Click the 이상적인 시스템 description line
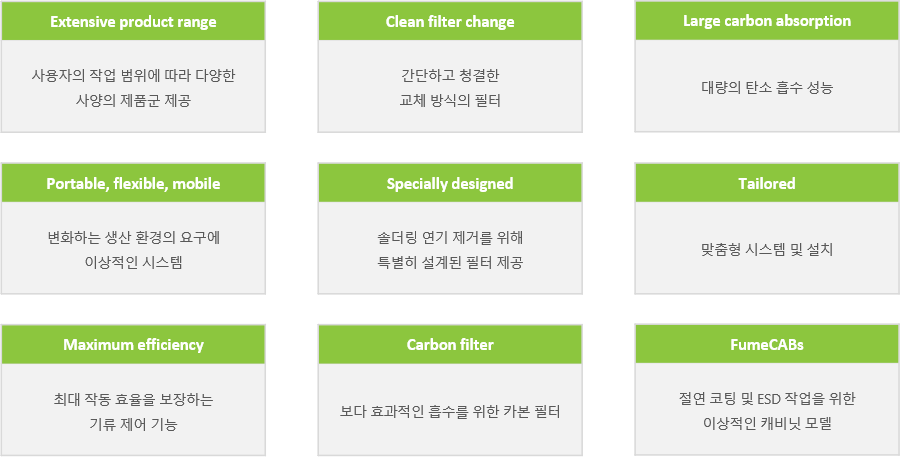 (x=133, y=263)
